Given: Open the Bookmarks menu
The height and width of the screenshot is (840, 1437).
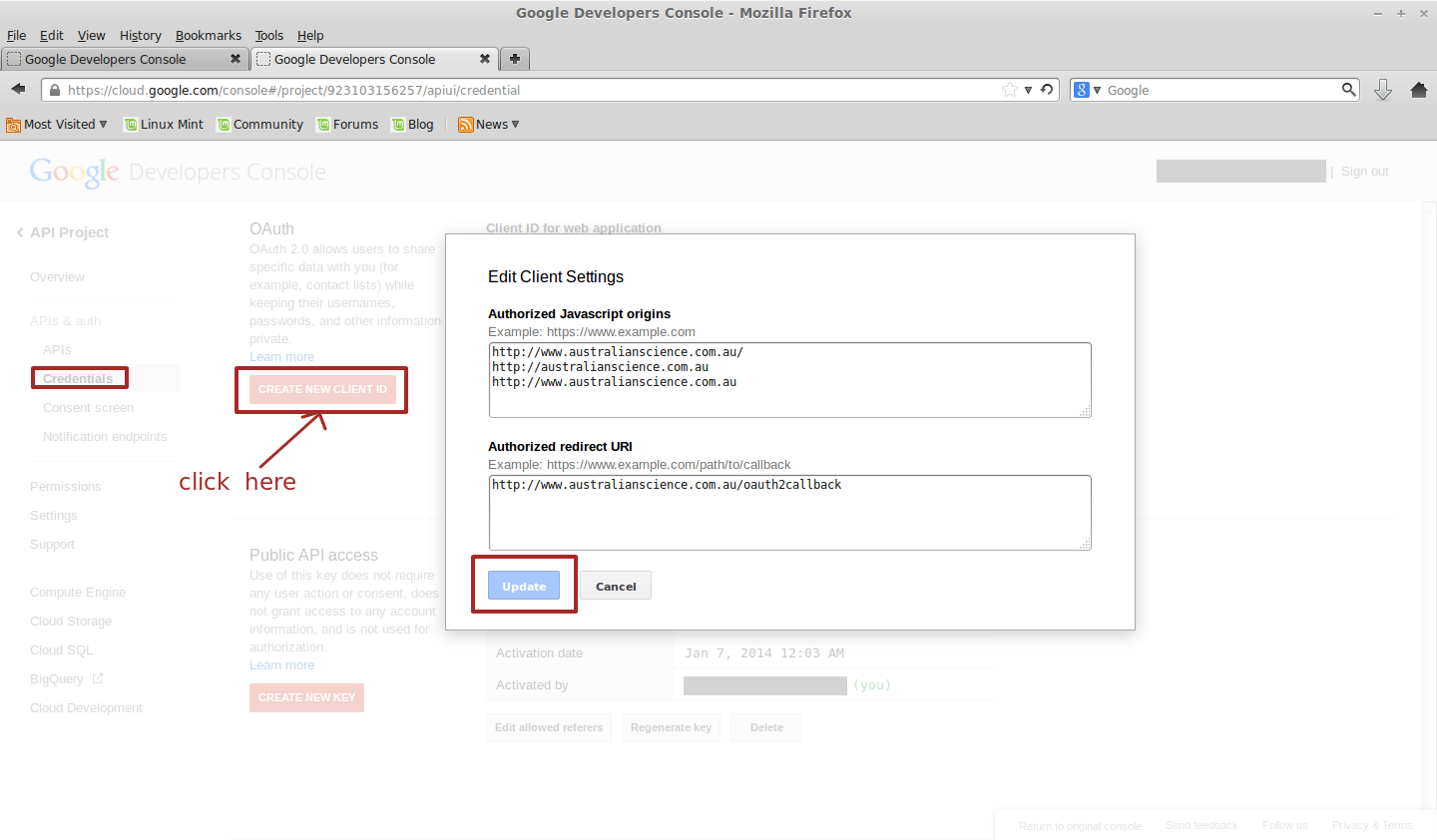Looking at the screenshot, I should coord(209,36).
